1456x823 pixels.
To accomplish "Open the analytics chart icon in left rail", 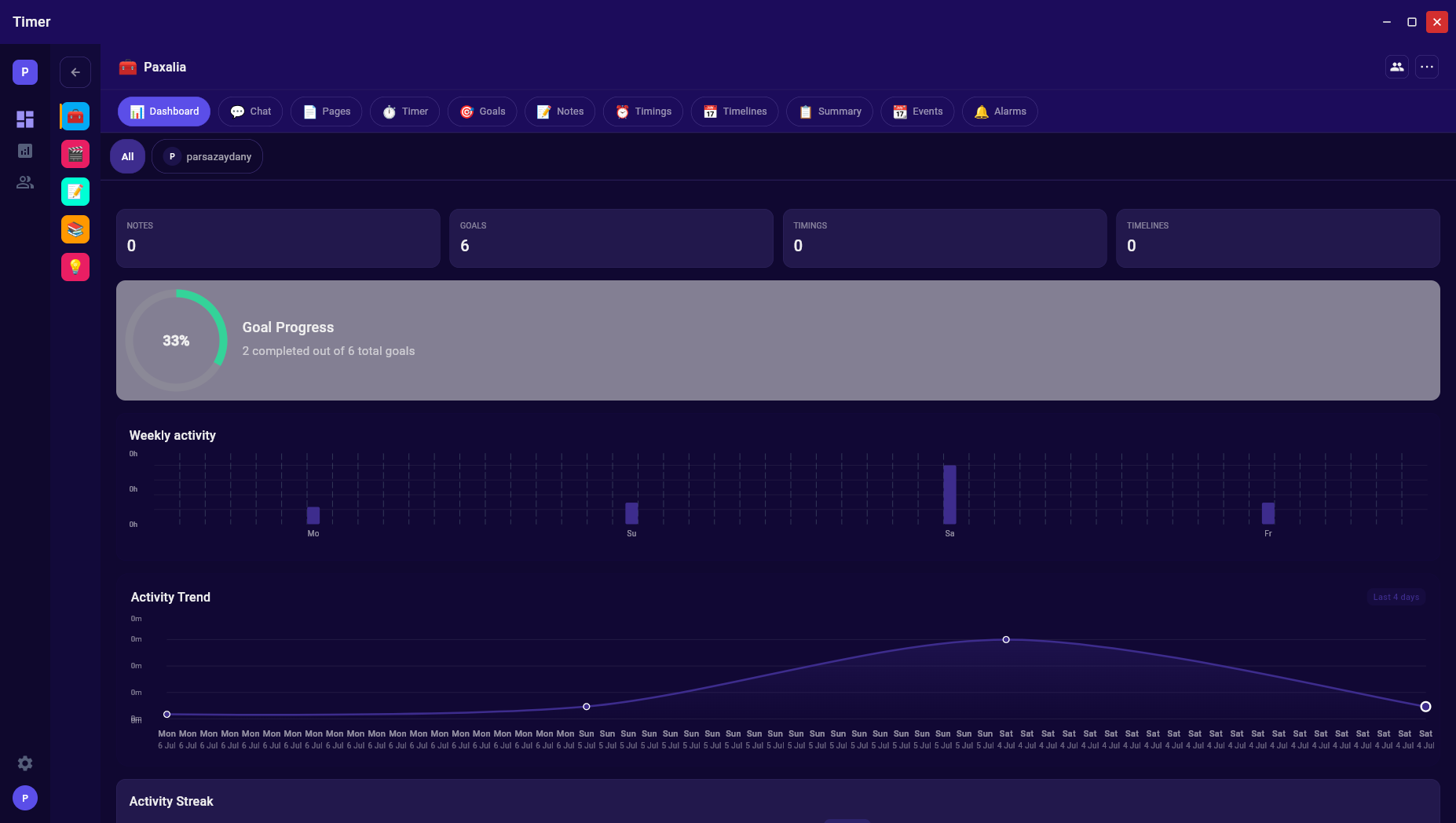I will (25, 151).
